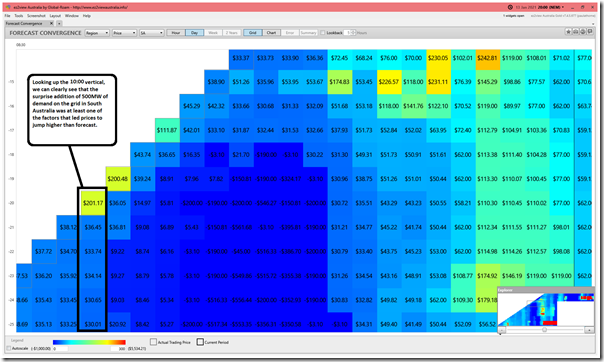
Task: Toggle the Autoscale checkbox
Action: pyautogui.click(x=9, y=349)
